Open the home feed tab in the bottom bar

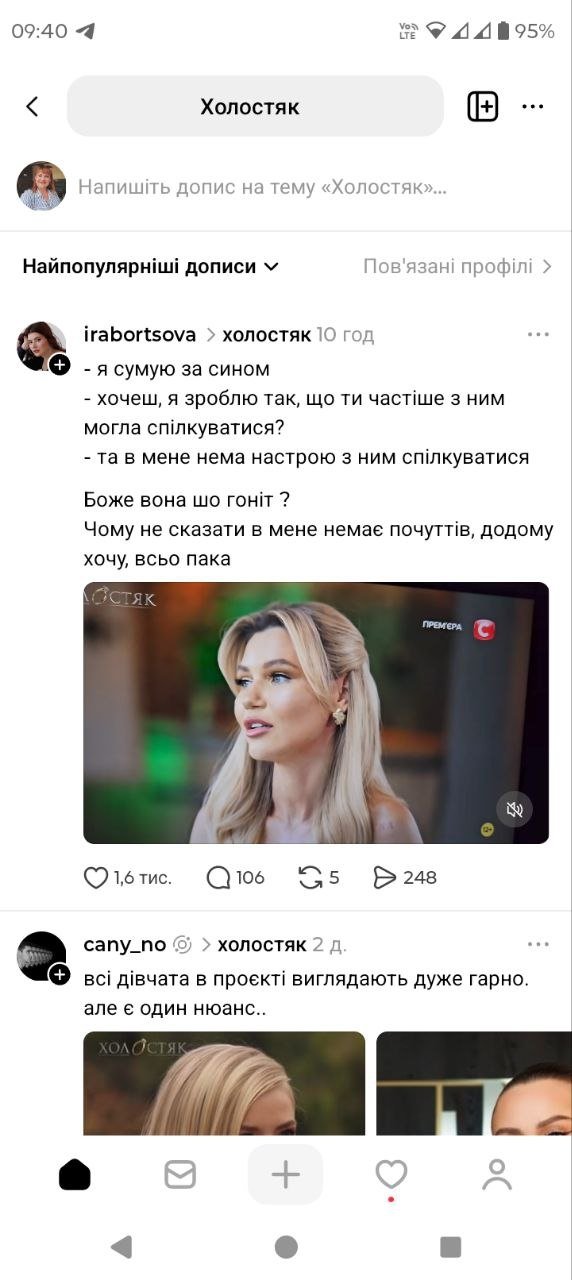(75, 1174)
